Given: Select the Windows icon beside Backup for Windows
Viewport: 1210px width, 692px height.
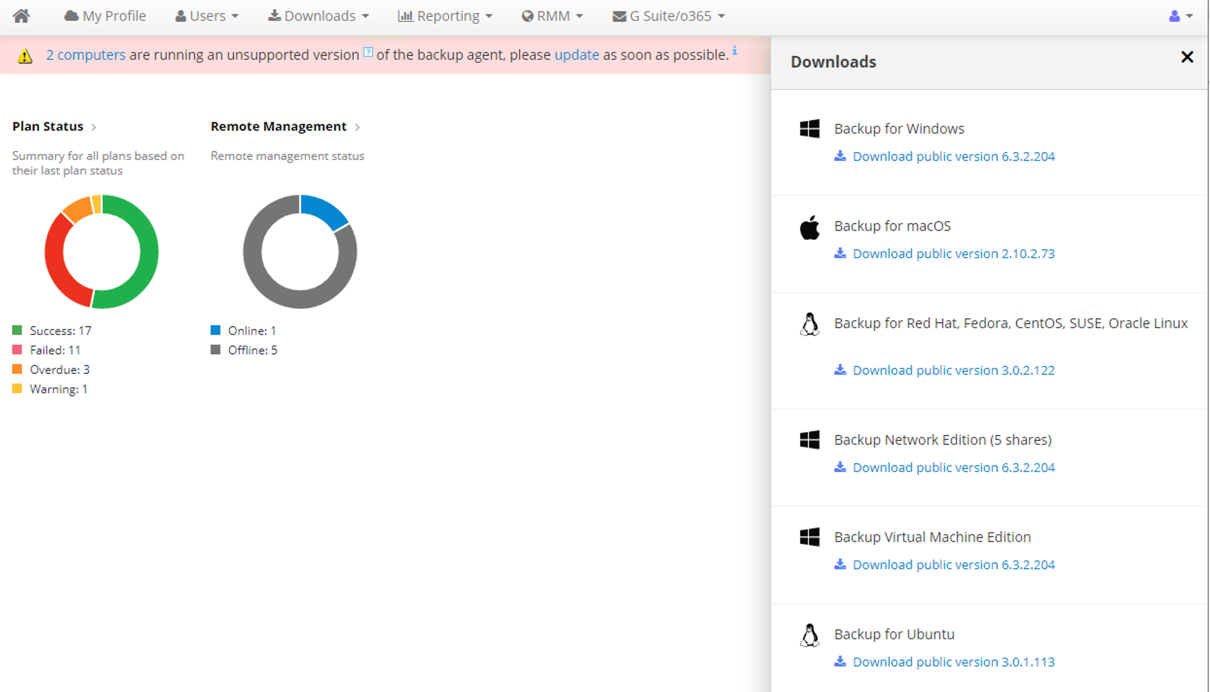Looking at the screenshot, I should [809, 128].
